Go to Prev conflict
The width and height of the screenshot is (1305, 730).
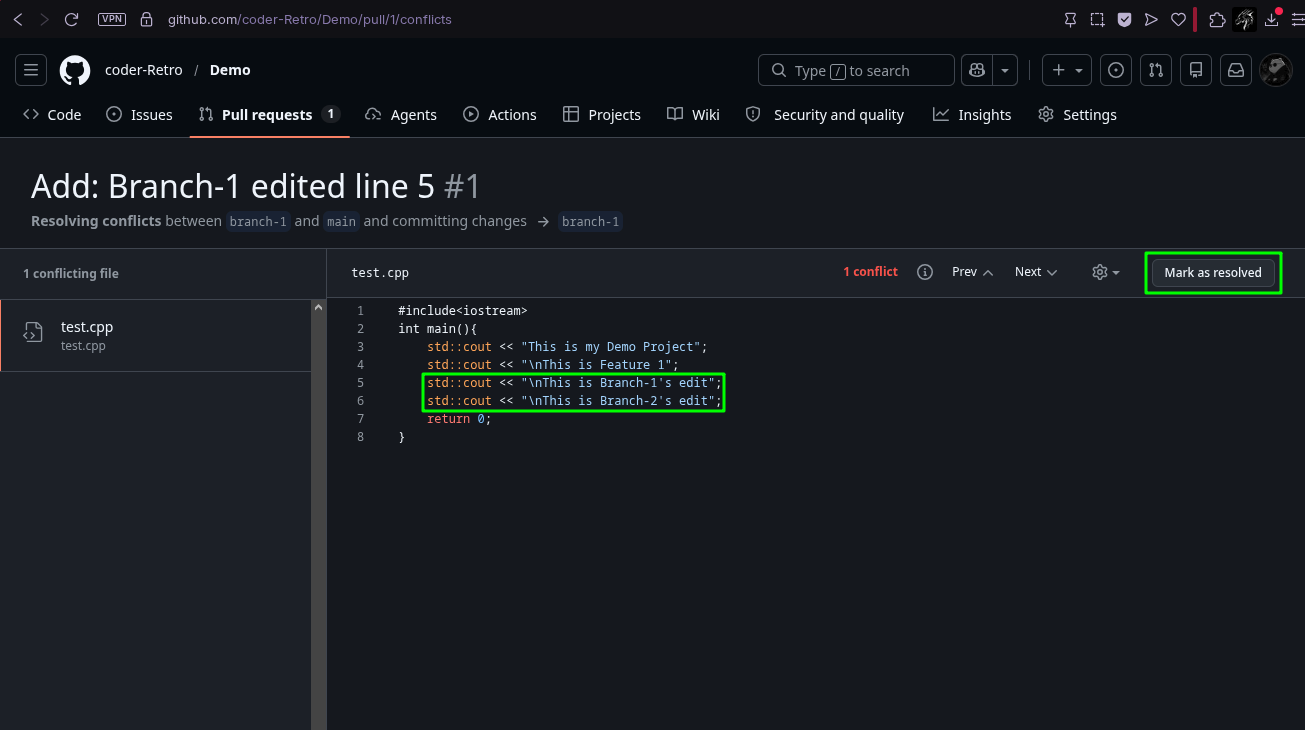point(973,272)
